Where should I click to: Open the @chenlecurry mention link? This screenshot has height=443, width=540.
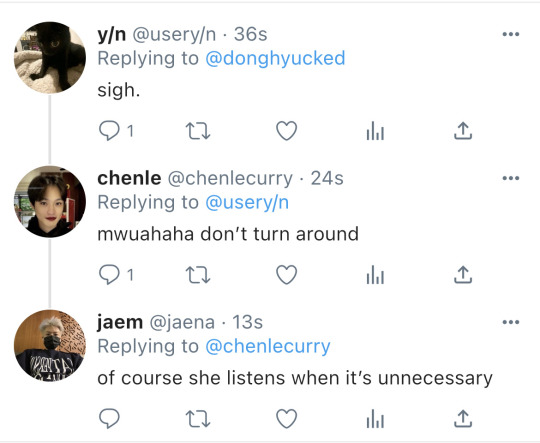[268, 346]
